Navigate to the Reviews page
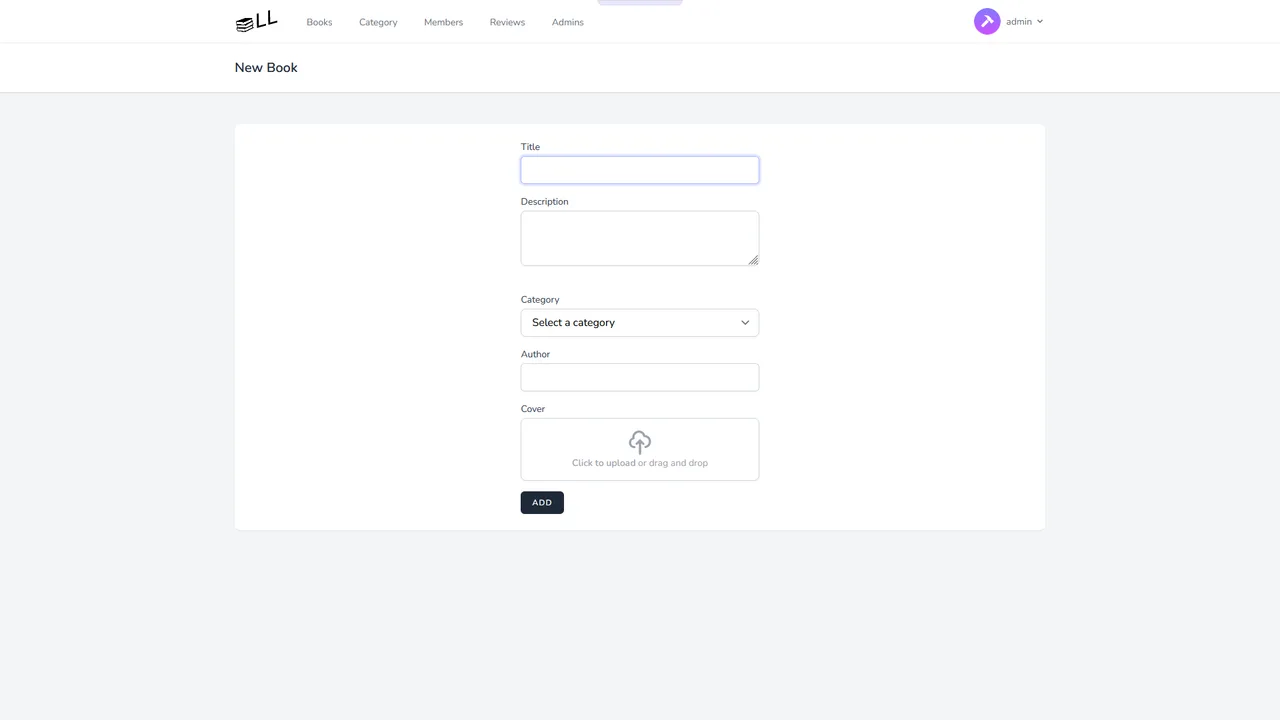The image size is (1280, 720). click(x=507, y=22)
